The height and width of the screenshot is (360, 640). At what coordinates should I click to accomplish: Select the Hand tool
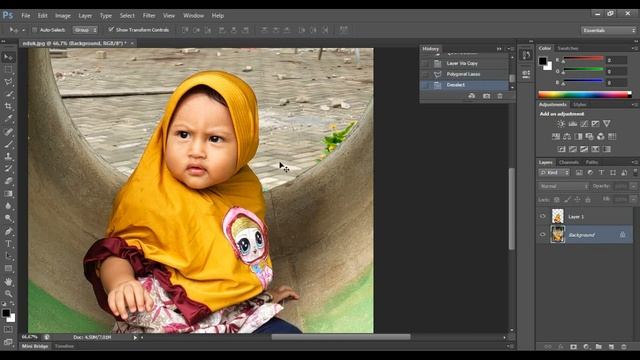(x=8, y=281)
